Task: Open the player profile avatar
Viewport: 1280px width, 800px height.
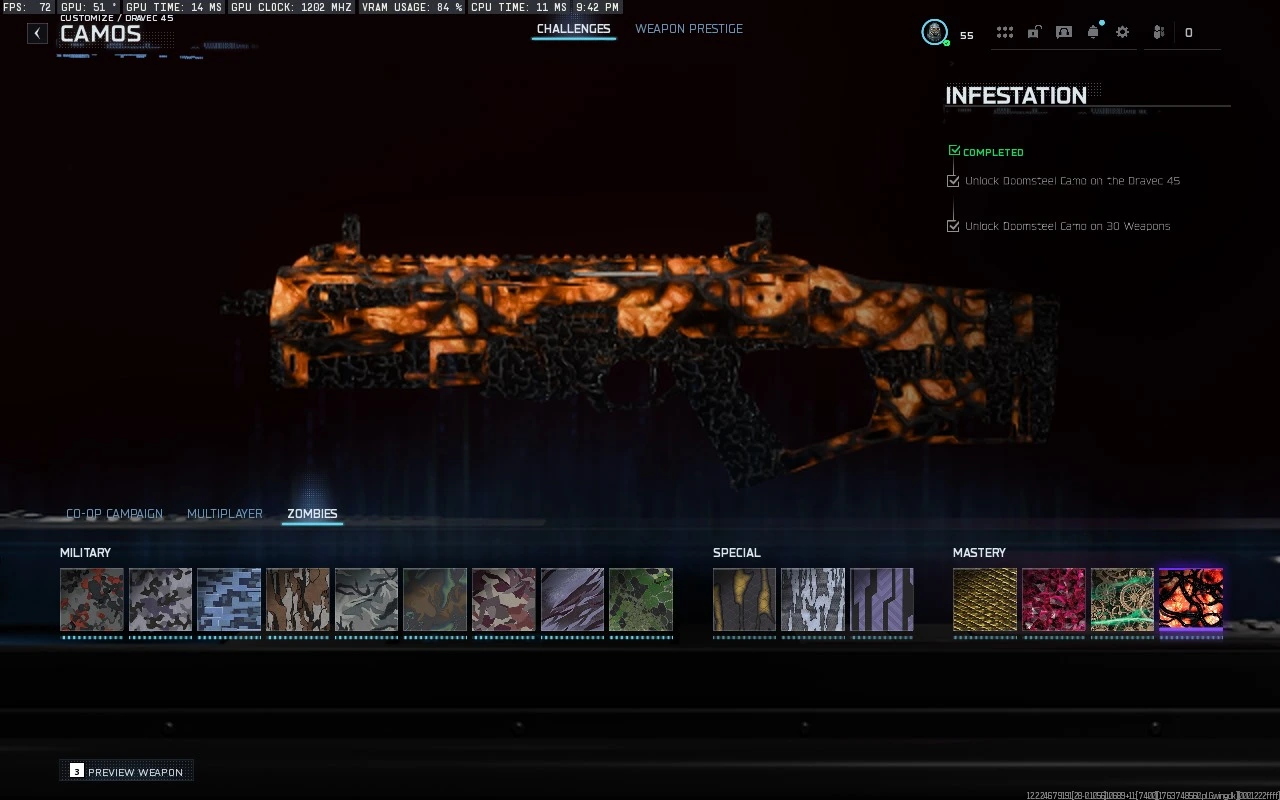Action: (934, 32)
